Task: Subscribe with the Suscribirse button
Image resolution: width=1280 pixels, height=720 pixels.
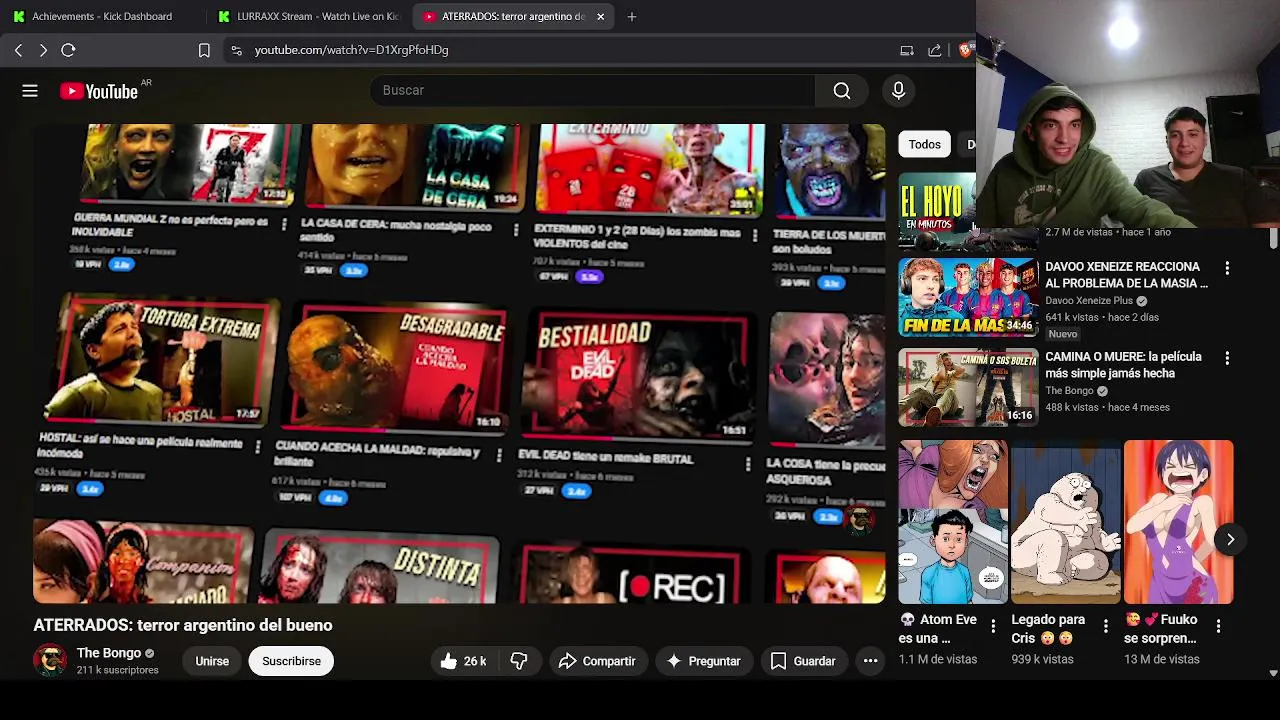Action: pyautogui.click(x=291, y=661)
